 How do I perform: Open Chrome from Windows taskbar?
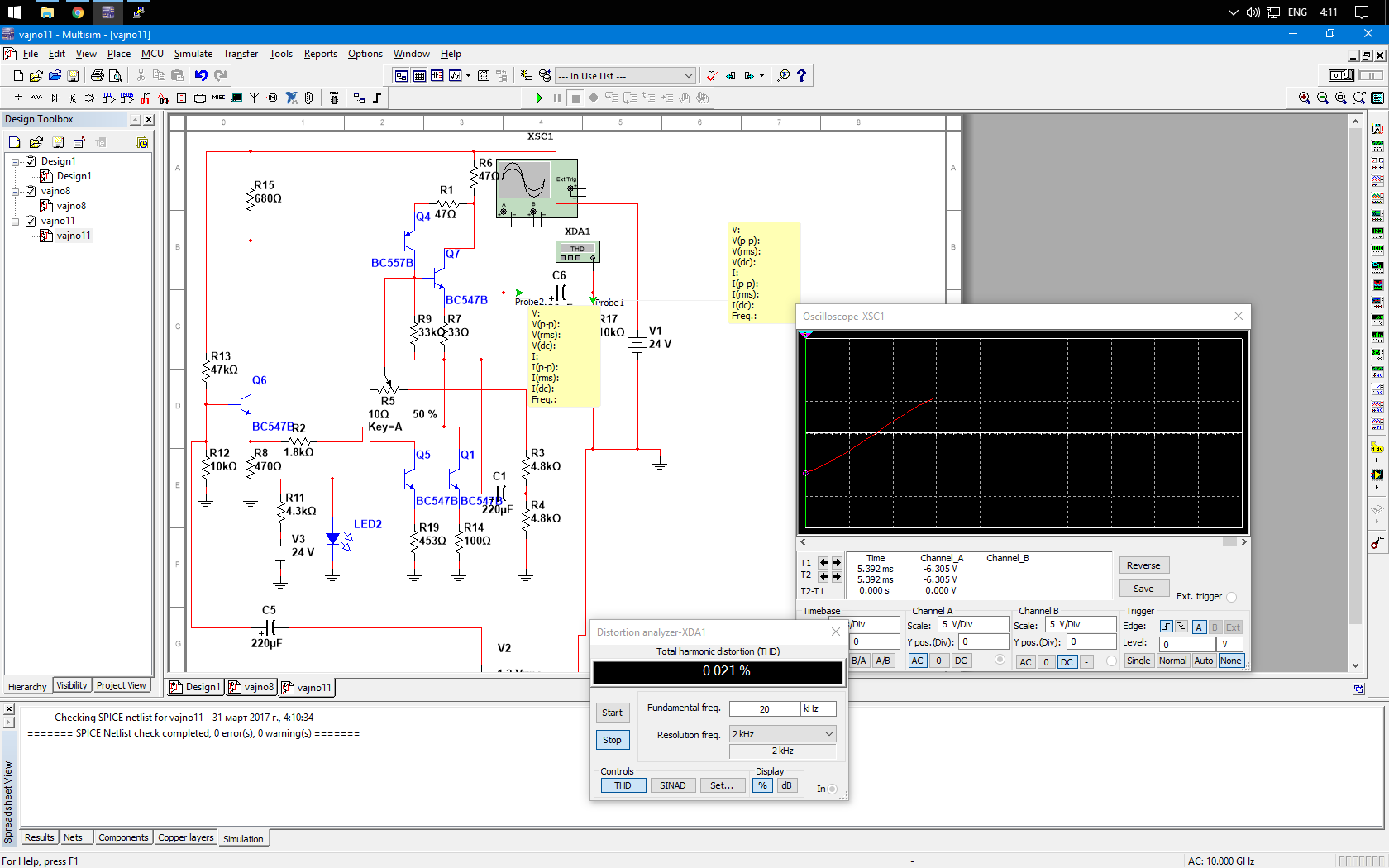tap(78, 12)
